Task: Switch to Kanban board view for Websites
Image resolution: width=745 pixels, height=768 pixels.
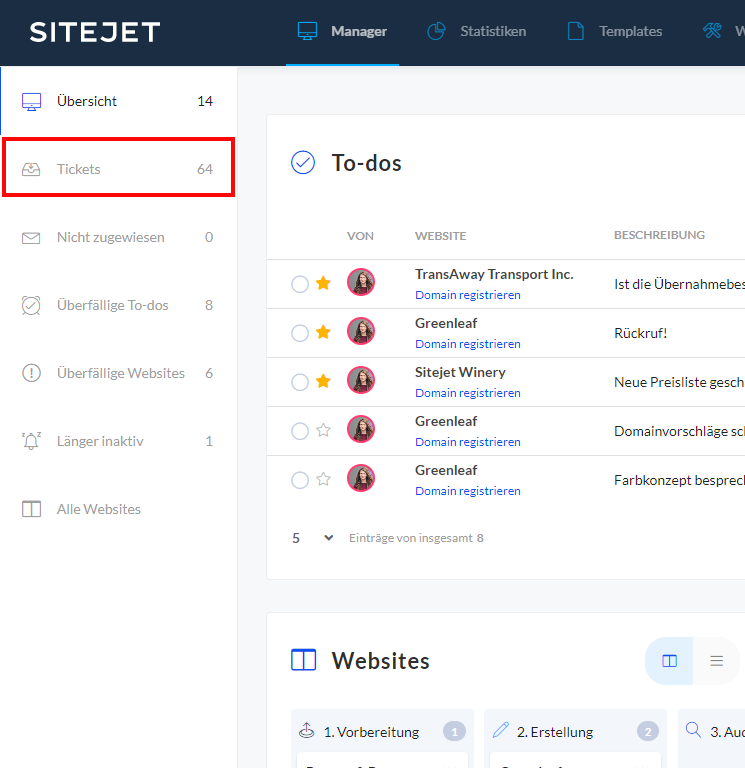Action: (x=670, y=661)
